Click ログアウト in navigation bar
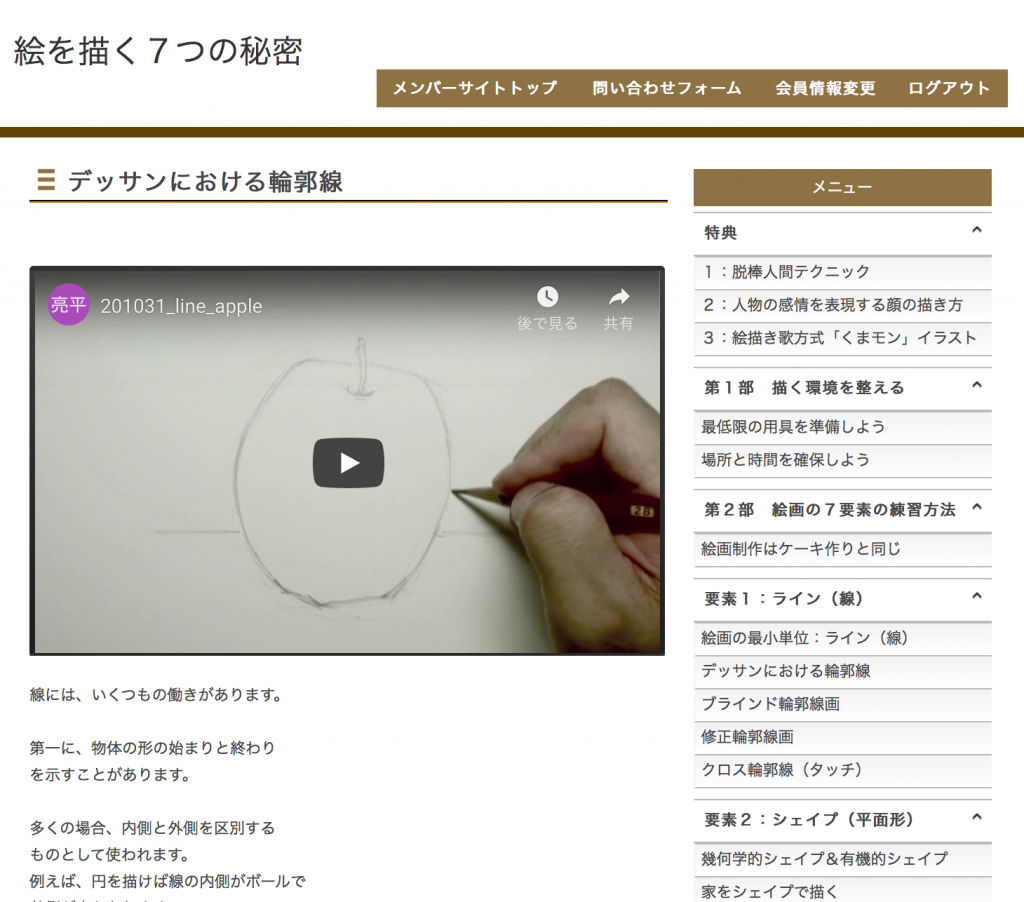Viewport: 1024px width, 902px height. (949, 88)
